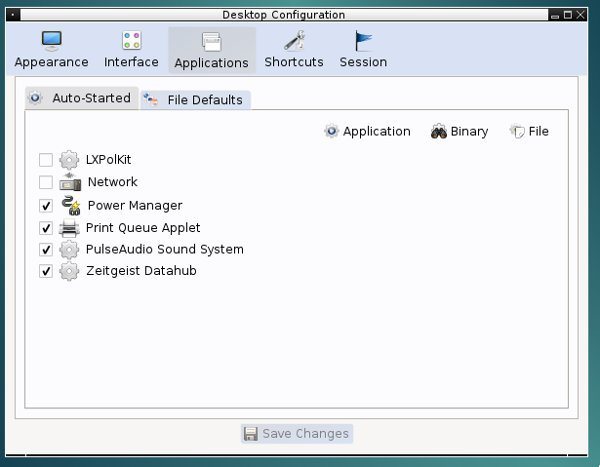Select the Zeitgeist Datahub entry text
Viewport: 600px width, 467px height.
coord(141,271)
